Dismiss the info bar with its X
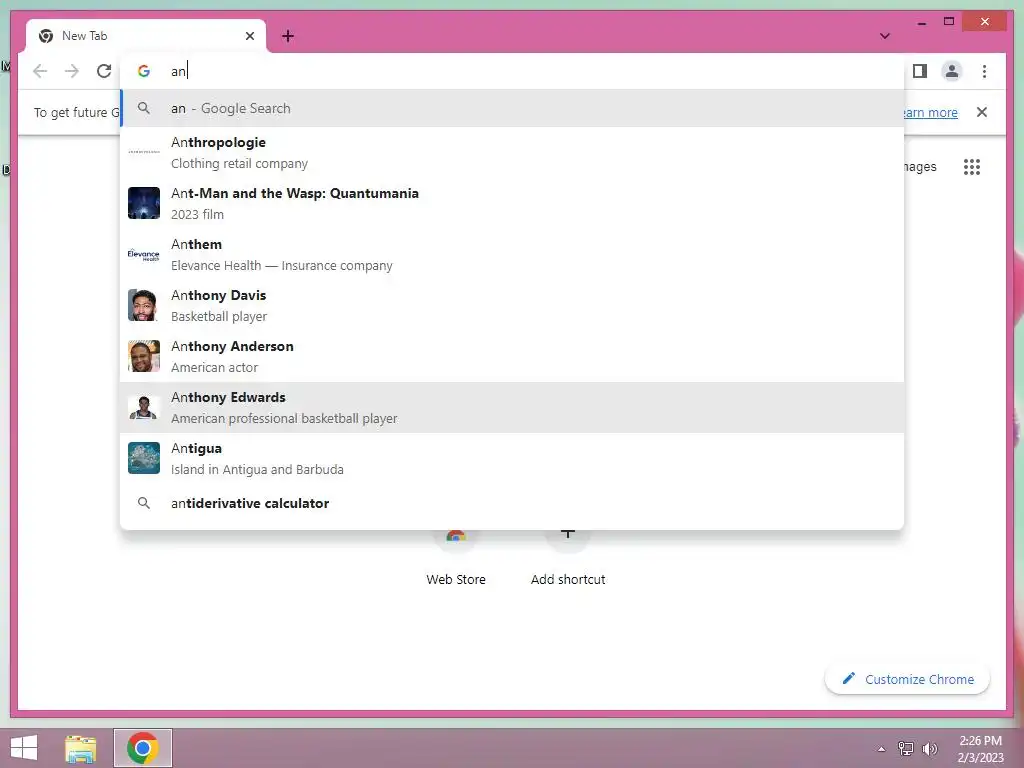 tap(982, 112)
